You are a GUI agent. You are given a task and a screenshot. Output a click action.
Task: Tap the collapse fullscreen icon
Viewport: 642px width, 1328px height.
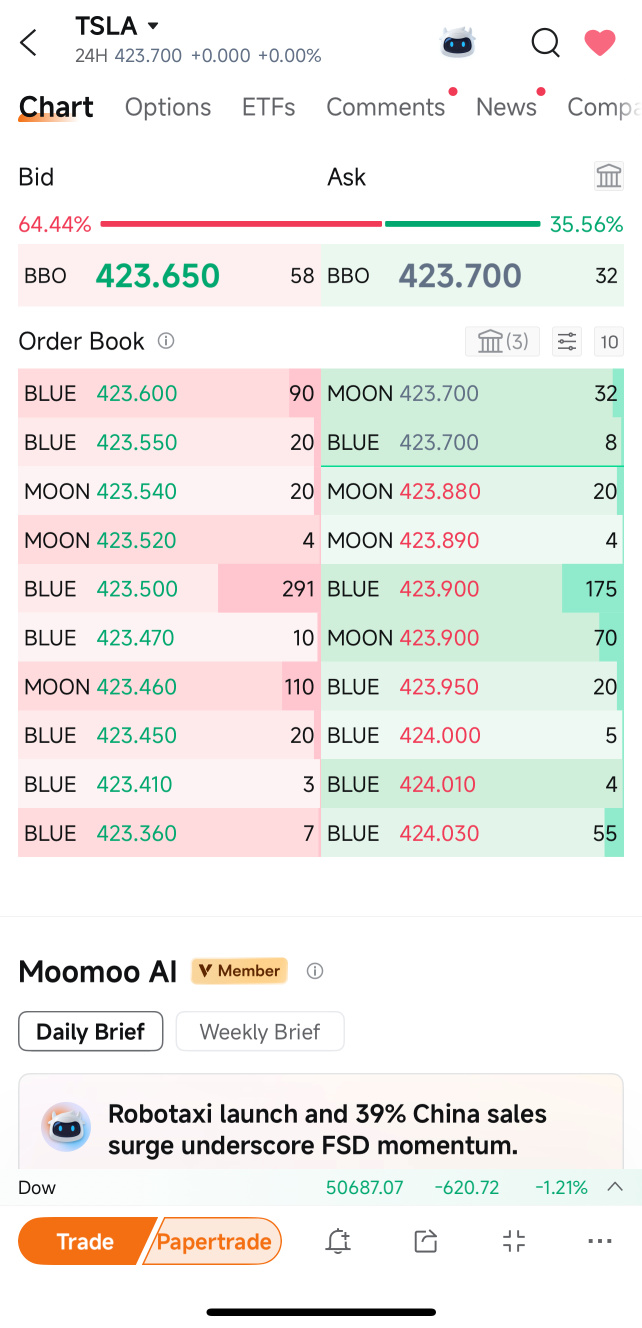pos(513,1241)
